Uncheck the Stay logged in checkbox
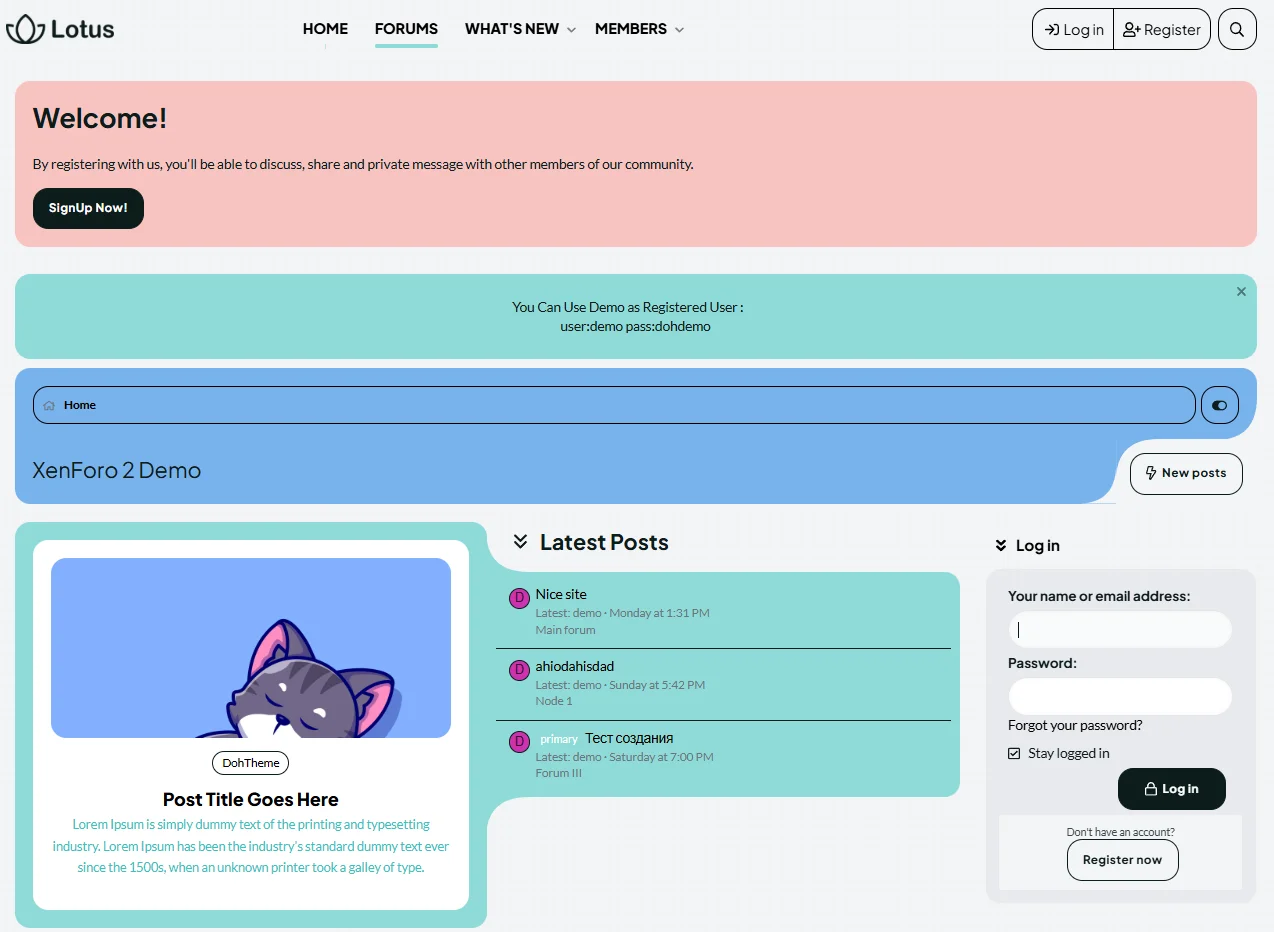The height and width of the screenshot is (932, 1274). coord(1014,753)
